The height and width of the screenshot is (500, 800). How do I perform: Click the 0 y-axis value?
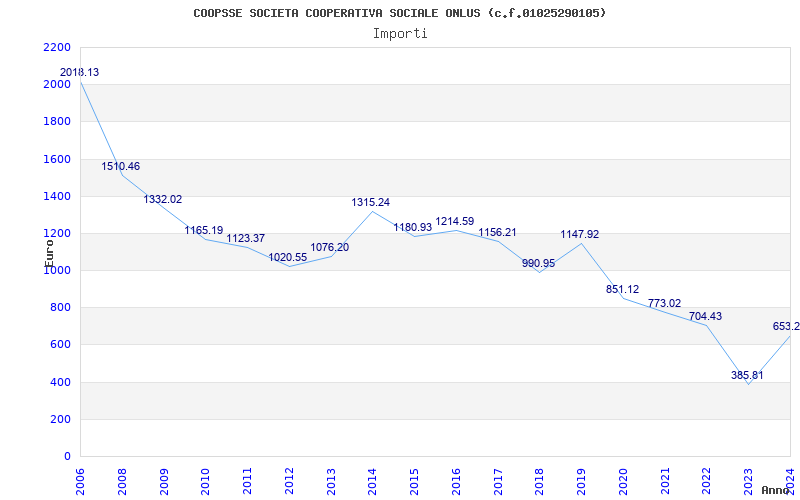(67, 457)
